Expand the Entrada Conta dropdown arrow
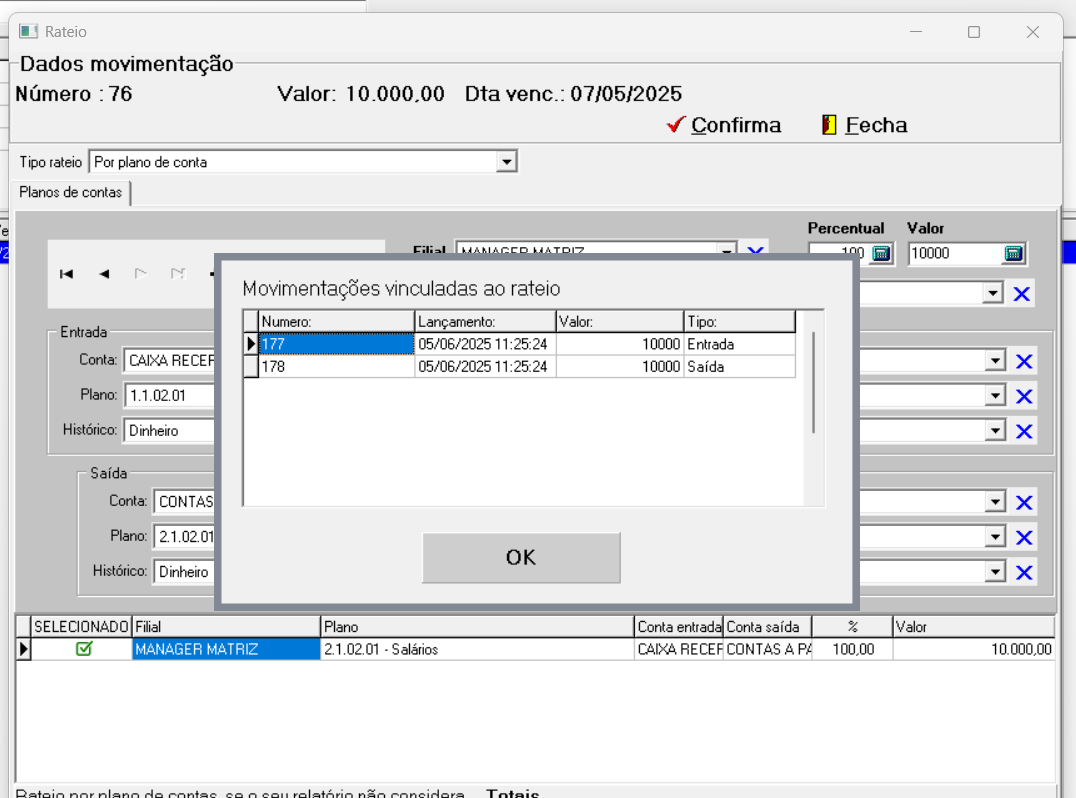This screenshot has width=1076, height=798. click(x=995, y=361)
